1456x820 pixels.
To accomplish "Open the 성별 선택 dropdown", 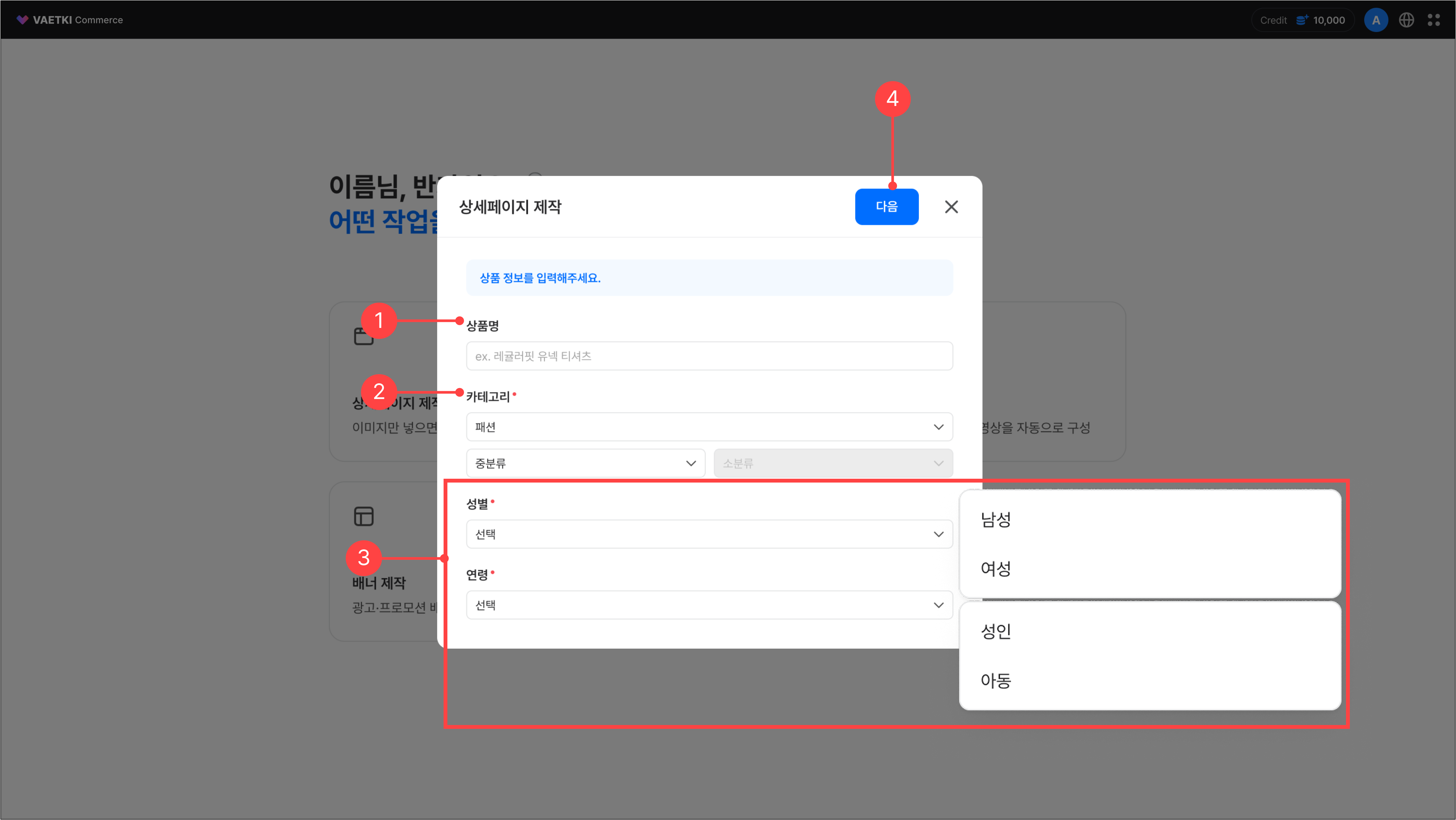I will click(x=709, y=534).
